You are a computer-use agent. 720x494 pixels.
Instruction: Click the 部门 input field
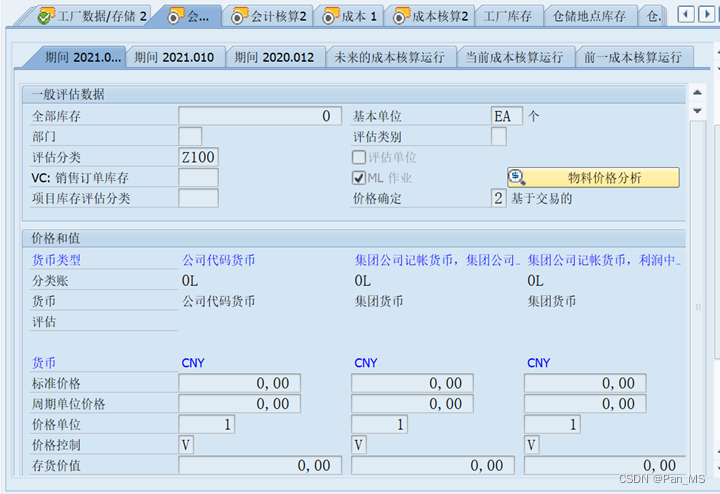click(x=190, y=137)
